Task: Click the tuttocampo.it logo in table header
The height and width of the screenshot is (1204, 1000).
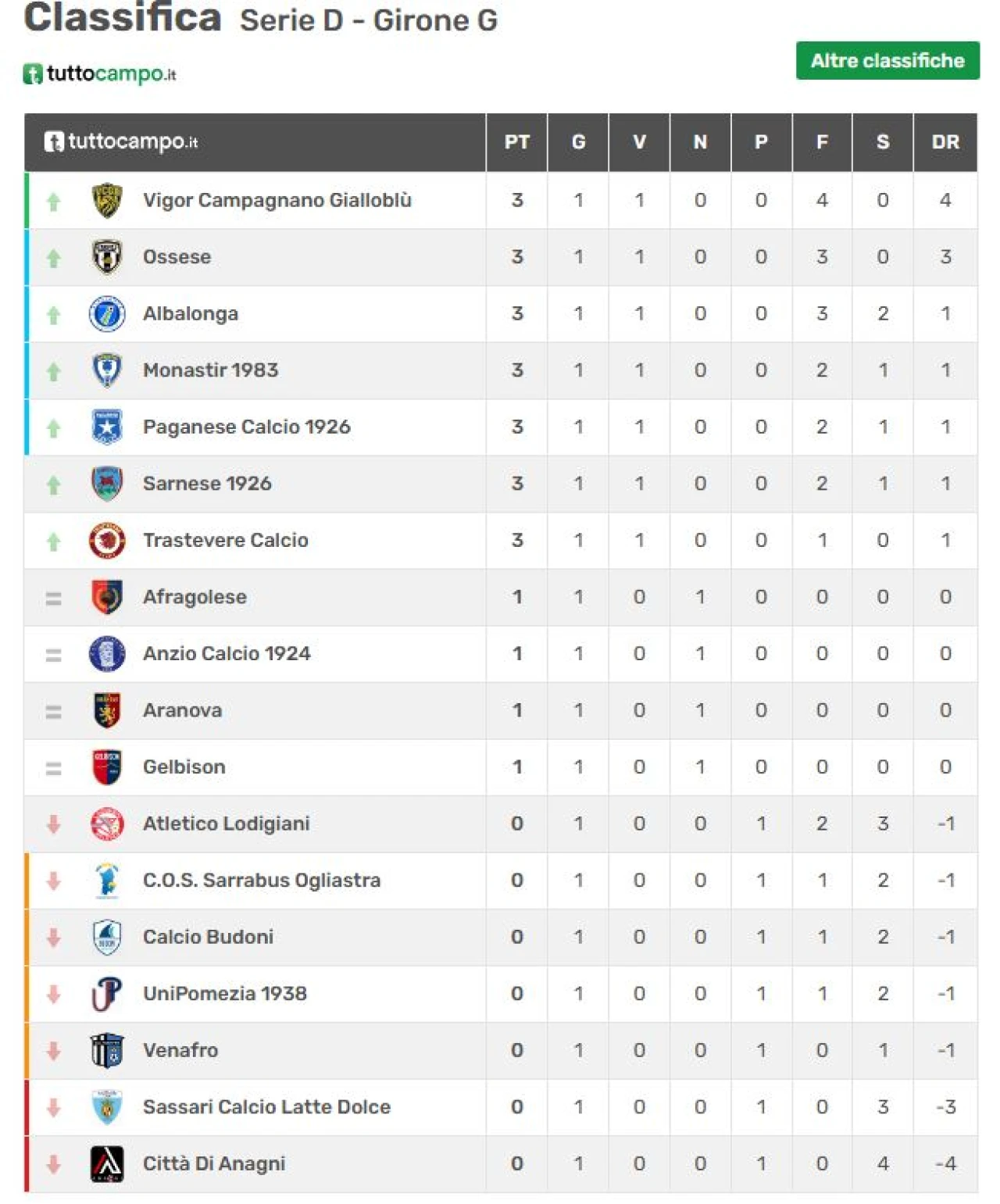Action: coord(121,141)
